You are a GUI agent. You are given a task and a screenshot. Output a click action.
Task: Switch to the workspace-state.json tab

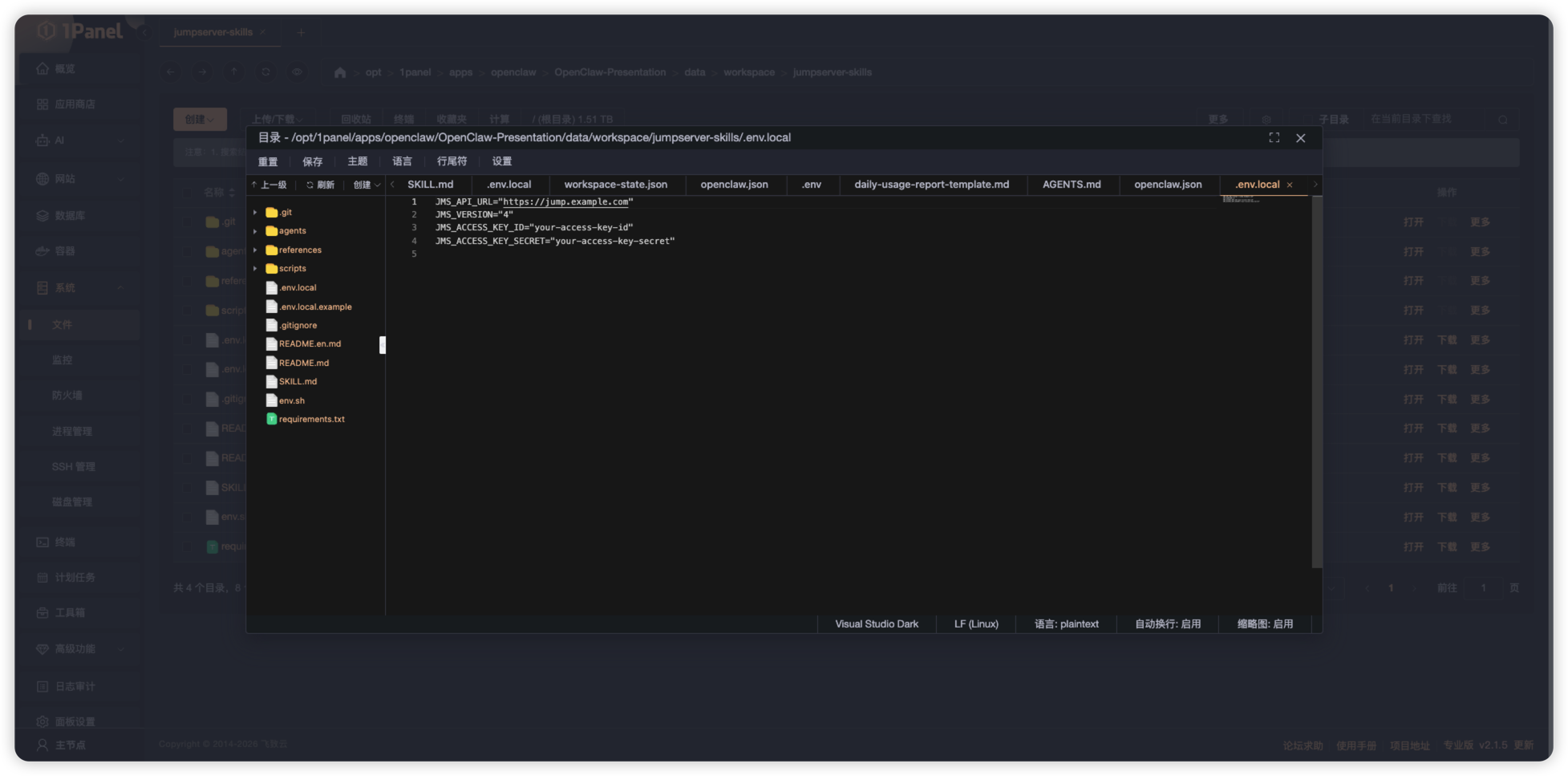(x=615, y=185)
